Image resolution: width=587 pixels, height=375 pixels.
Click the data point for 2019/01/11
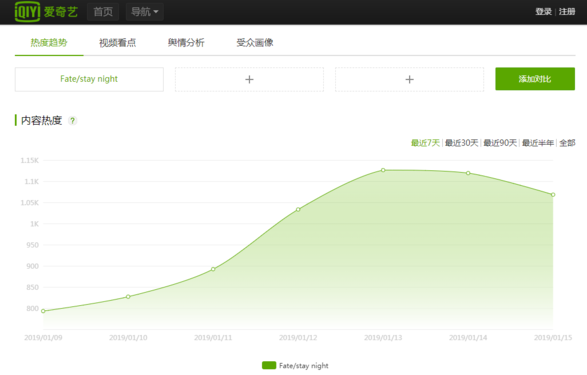click(213, 269)
